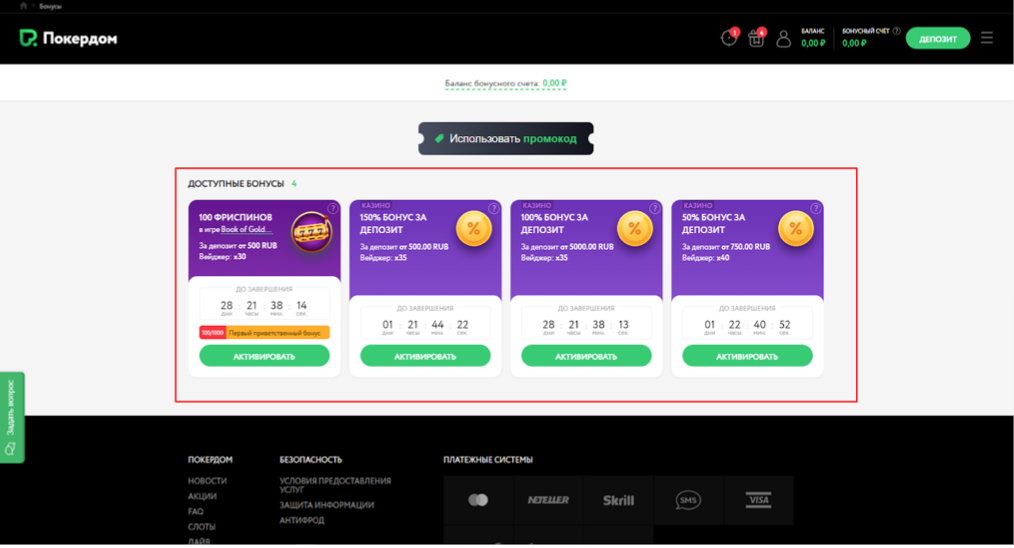1014x548 pixels.
Task: Open the target icon with badge 1
Action: [x=728, y=39]
